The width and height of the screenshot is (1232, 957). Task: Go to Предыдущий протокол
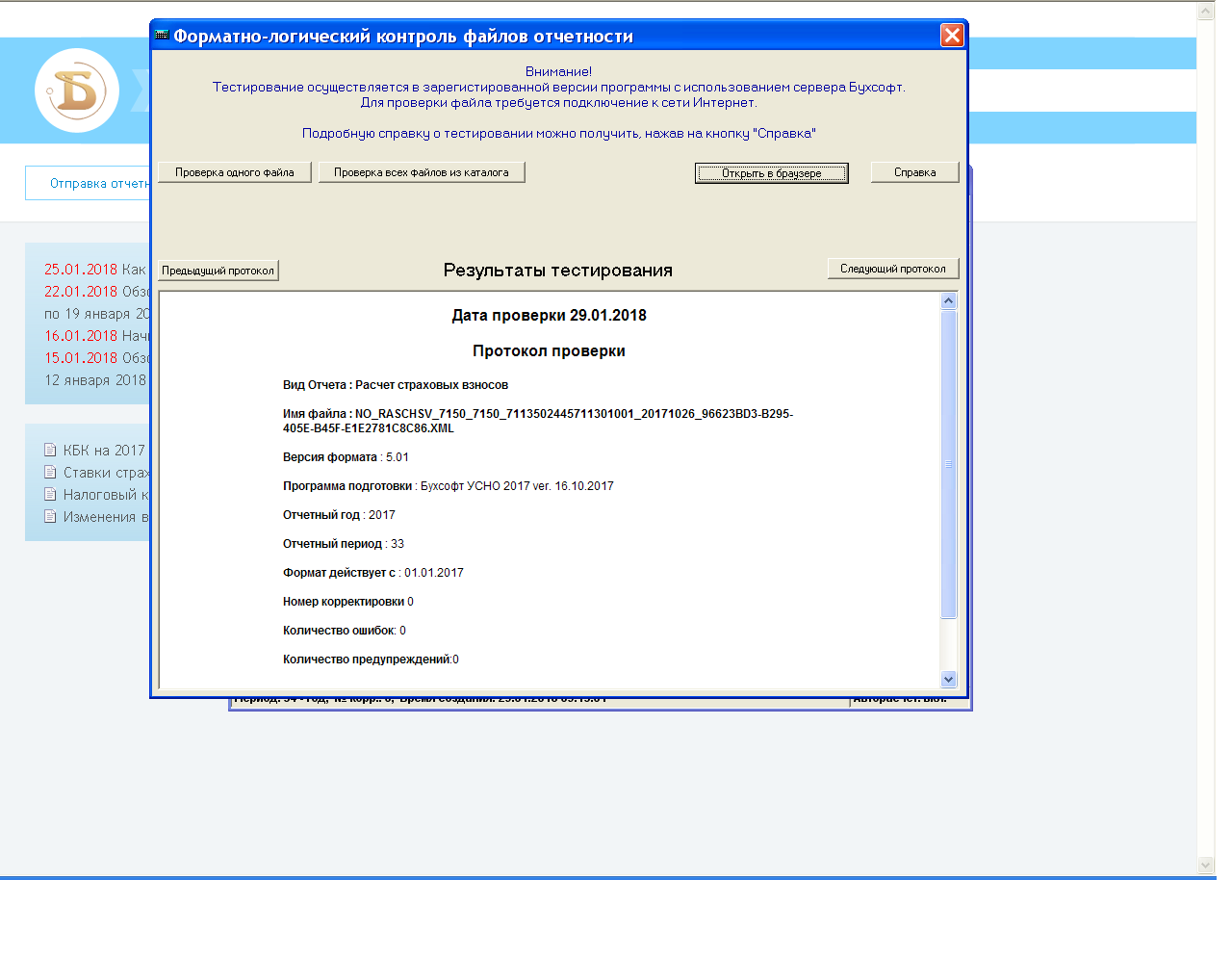click(218, 271)
